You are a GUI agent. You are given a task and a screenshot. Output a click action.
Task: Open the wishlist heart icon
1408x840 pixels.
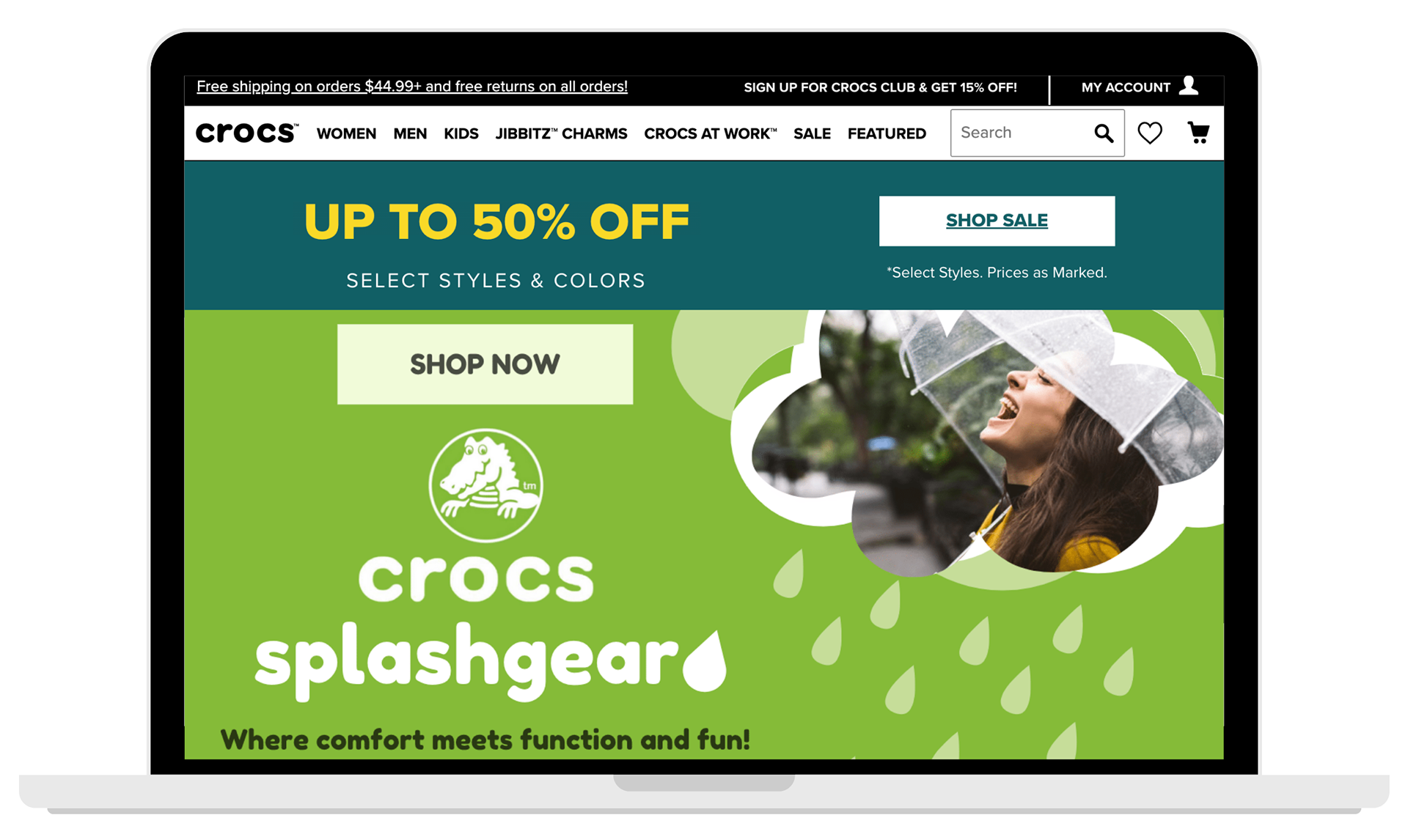[x=1149, y=133]
